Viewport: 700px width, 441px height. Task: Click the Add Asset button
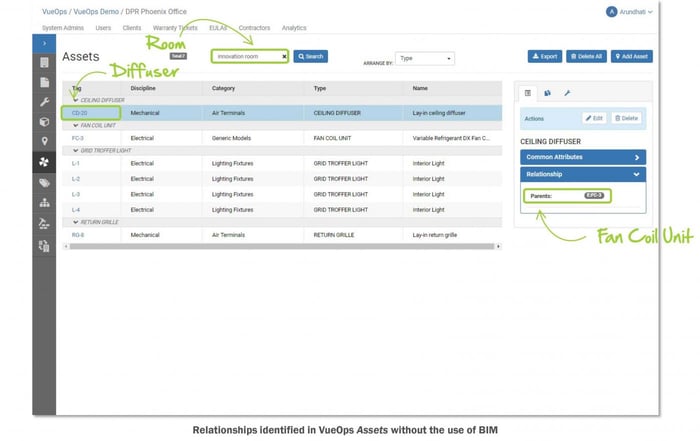click(x=632, y=56)
